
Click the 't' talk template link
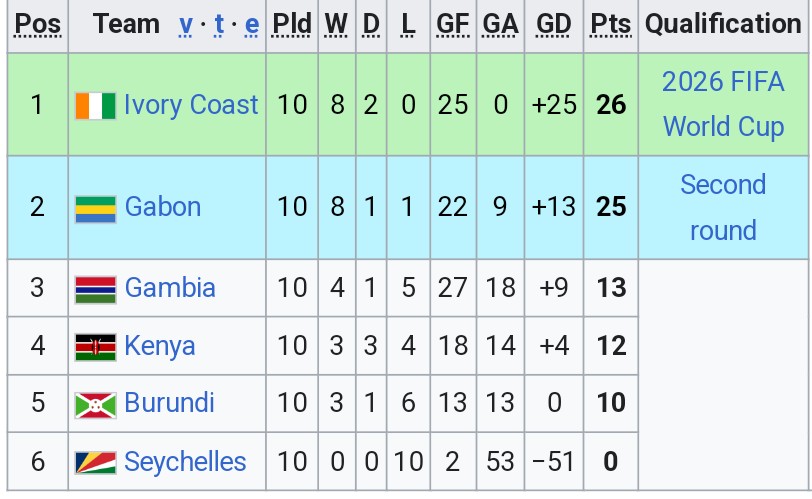pos(219,24)
